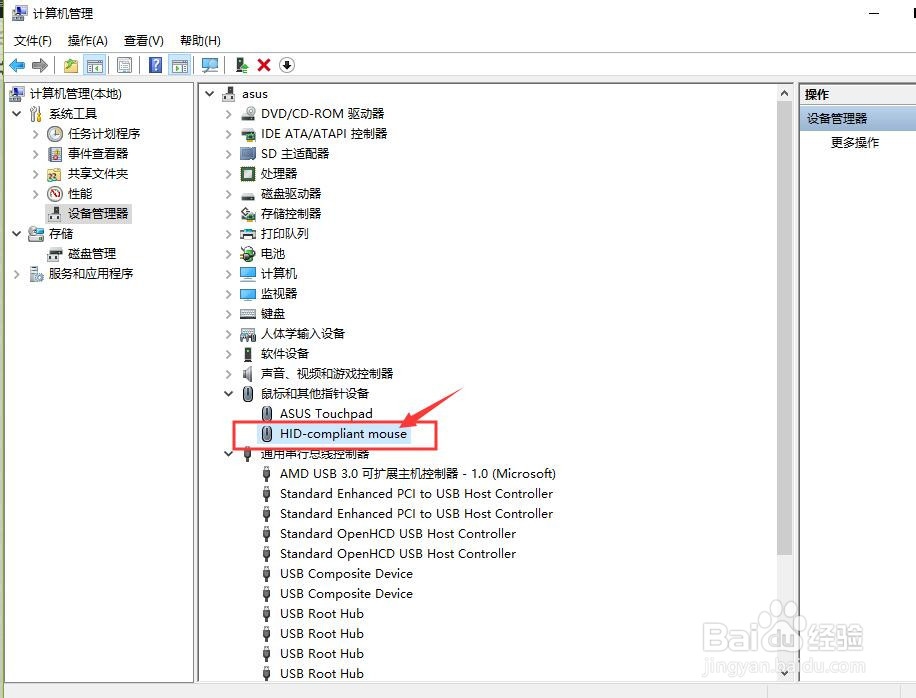The width and height of the screenshot is (916, 698).
Task: Click 更多操作 in the actions pane
Action: click(855, 143)
